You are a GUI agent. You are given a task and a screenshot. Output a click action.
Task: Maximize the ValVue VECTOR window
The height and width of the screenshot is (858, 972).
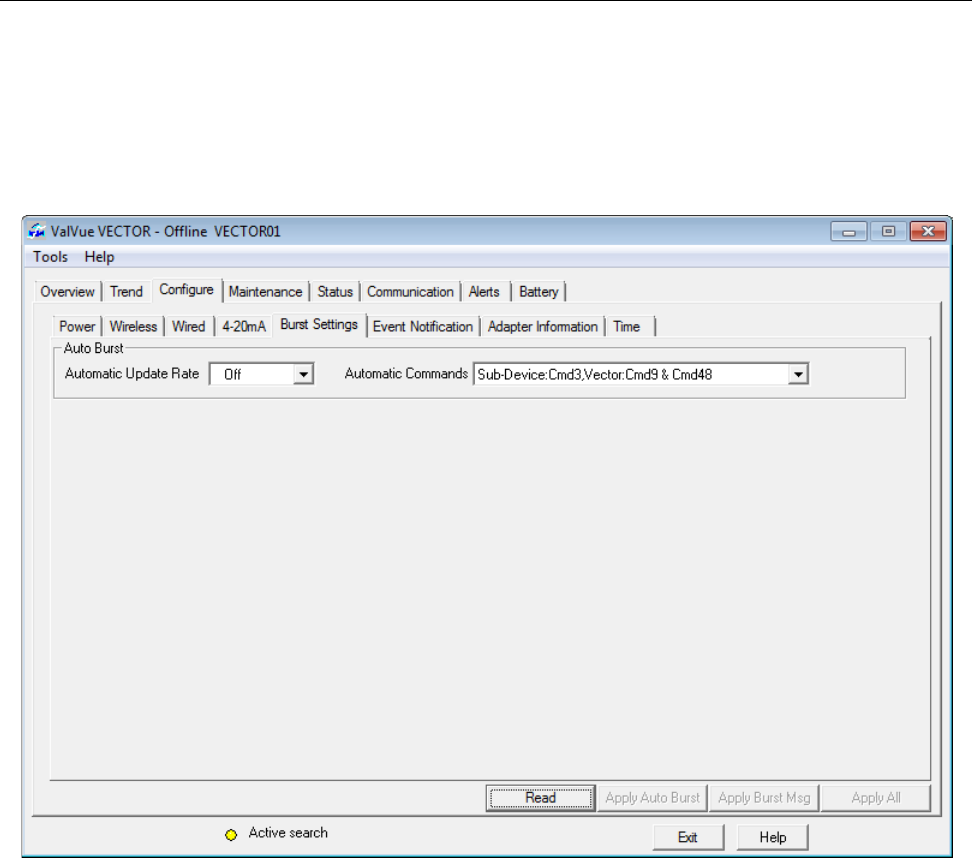coord(888,231)
